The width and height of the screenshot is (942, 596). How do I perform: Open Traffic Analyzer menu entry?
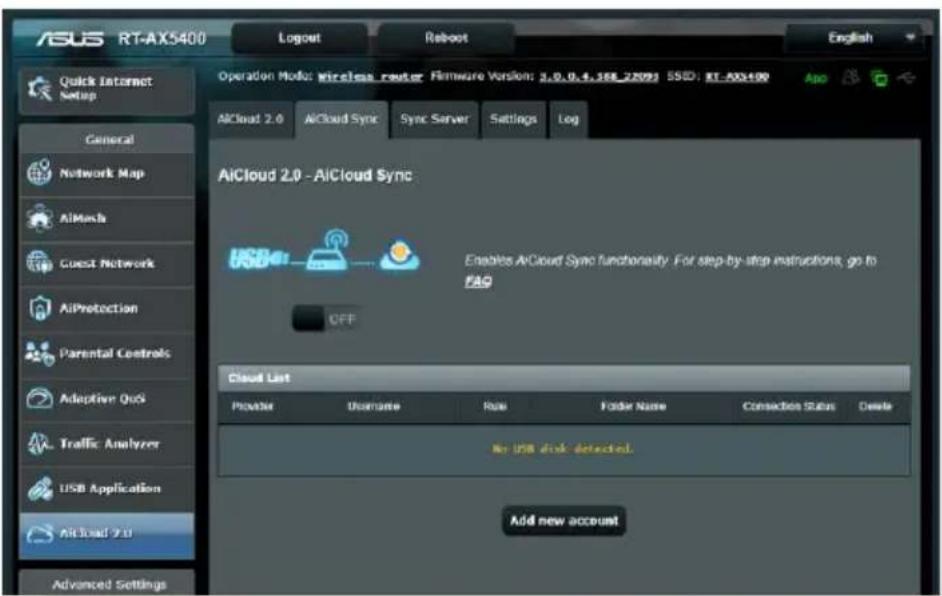click(107, 443)
